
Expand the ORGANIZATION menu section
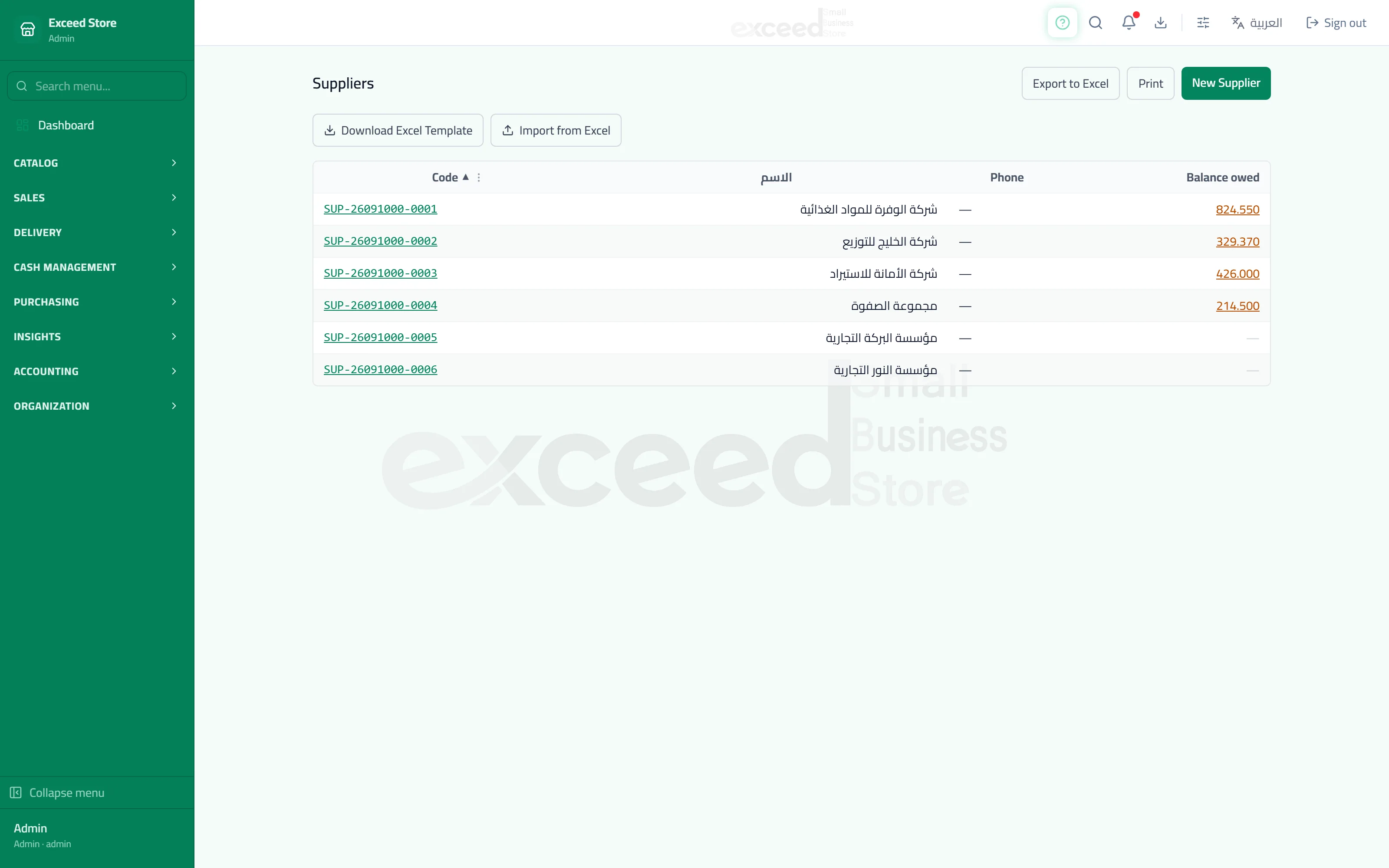tap(96, 406)
